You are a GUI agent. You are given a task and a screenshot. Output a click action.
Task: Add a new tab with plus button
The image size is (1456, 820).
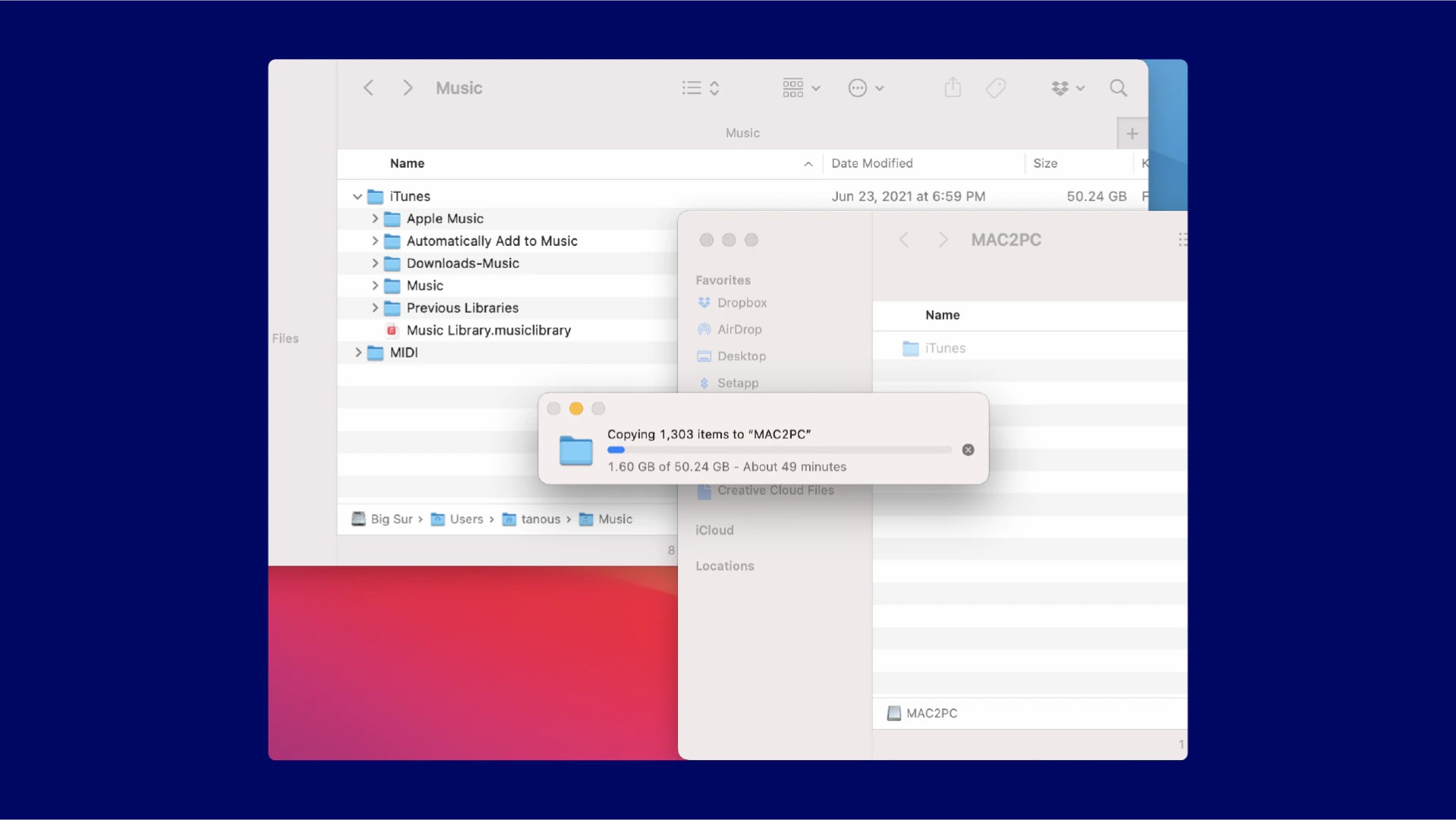coord(1132,134)
